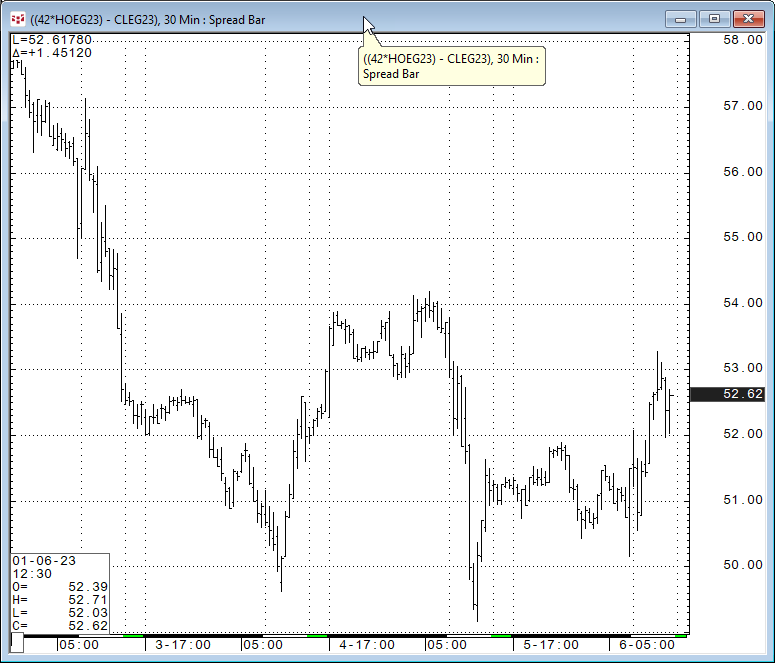Screen dimensions: 775x663
Task: Click the 01-06-23 date in cursor value box
Action: tap(44, 561)
